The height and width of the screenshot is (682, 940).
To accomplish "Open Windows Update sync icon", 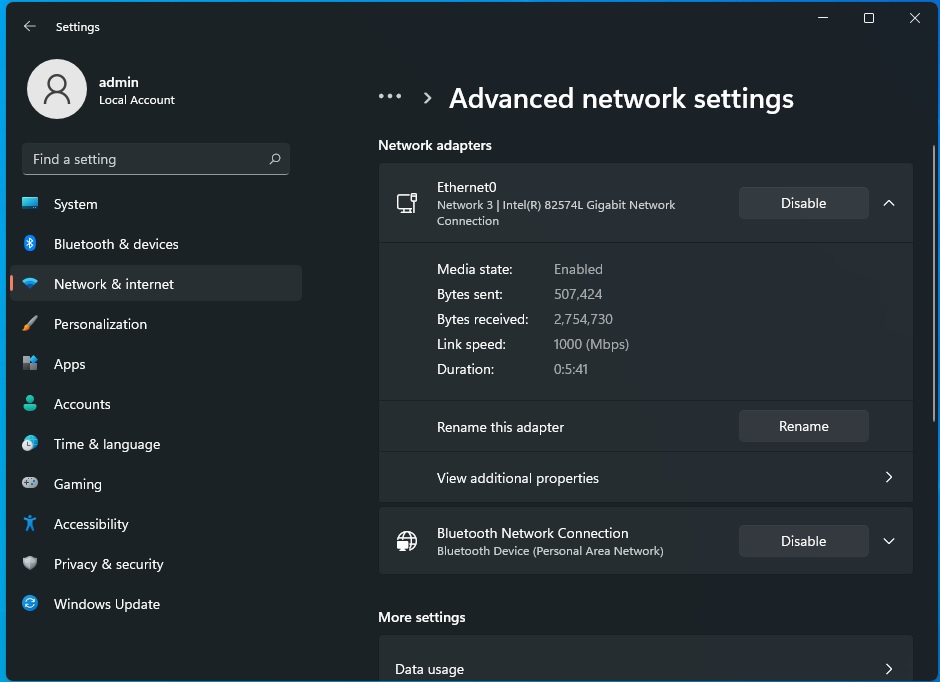I will (x=30, y=604).
